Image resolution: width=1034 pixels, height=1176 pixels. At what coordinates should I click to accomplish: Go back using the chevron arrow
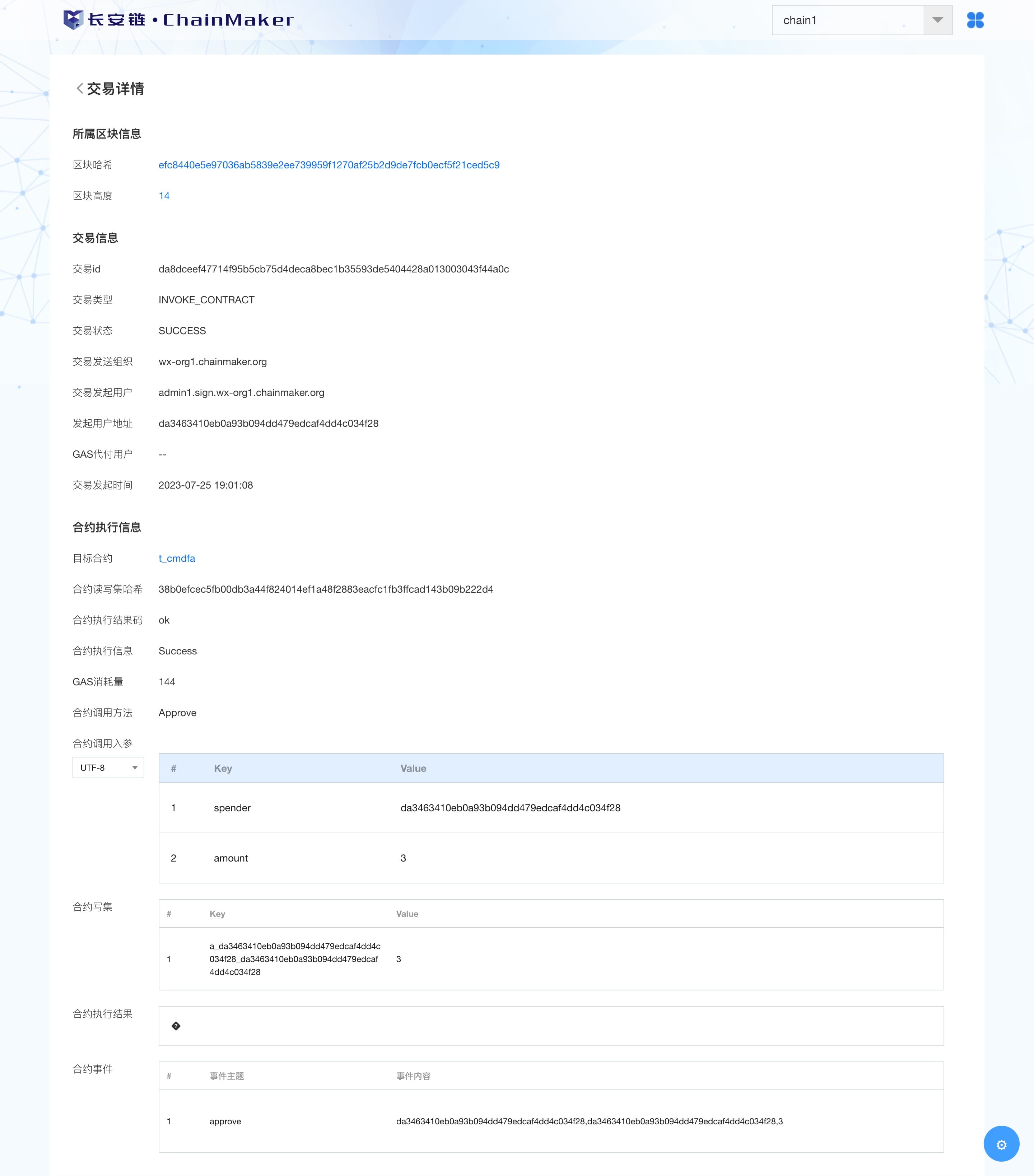pyautogui.click(x=79, y=89)
